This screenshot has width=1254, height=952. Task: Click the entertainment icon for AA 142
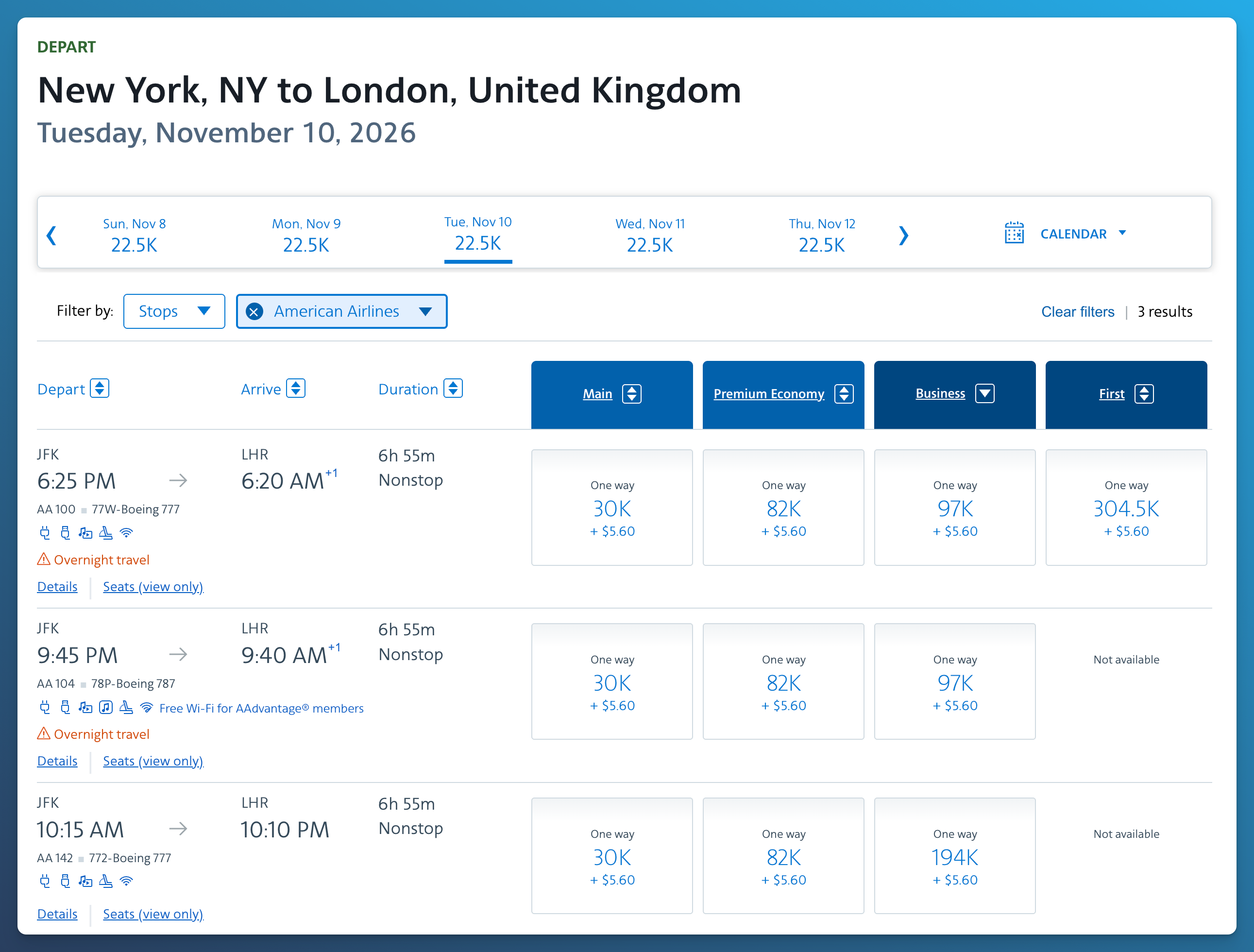(x=85, y=881)
